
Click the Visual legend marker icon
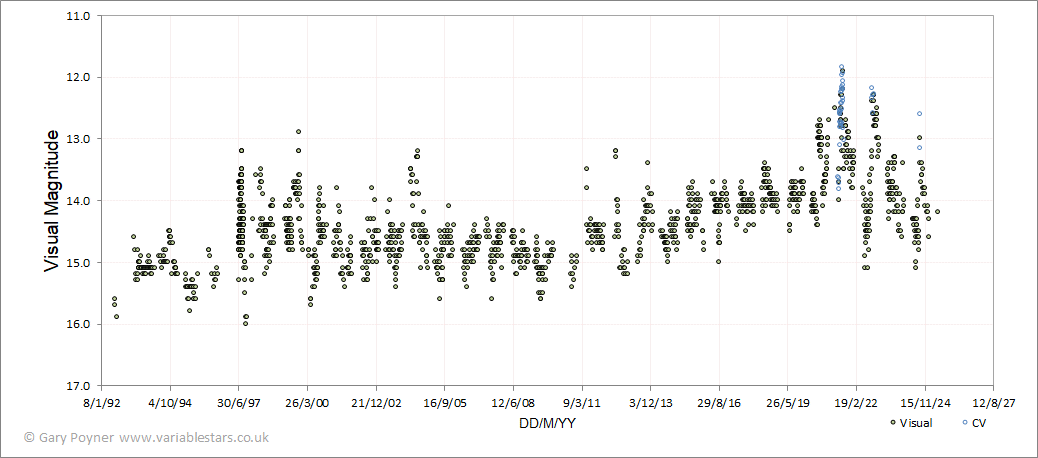(x=893, y=422)
